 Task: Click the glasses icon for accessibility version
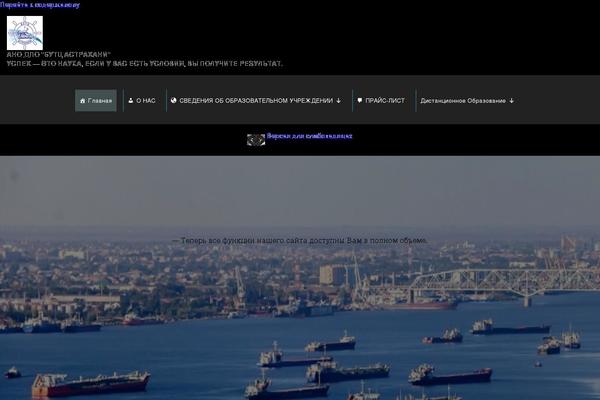click(256, 140)
